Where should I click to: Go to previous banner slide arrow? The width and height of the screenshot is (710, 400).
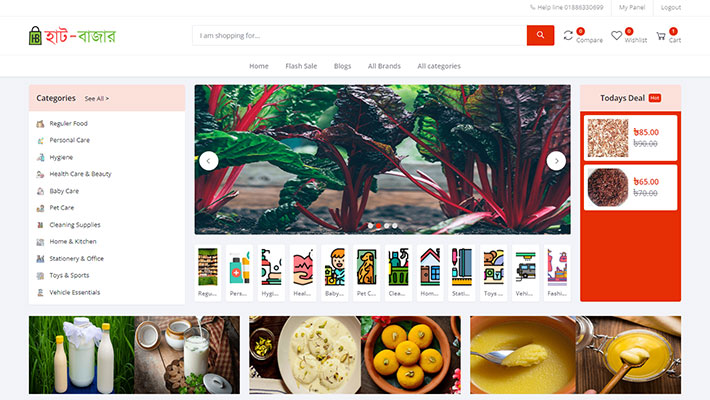(209, 161)
